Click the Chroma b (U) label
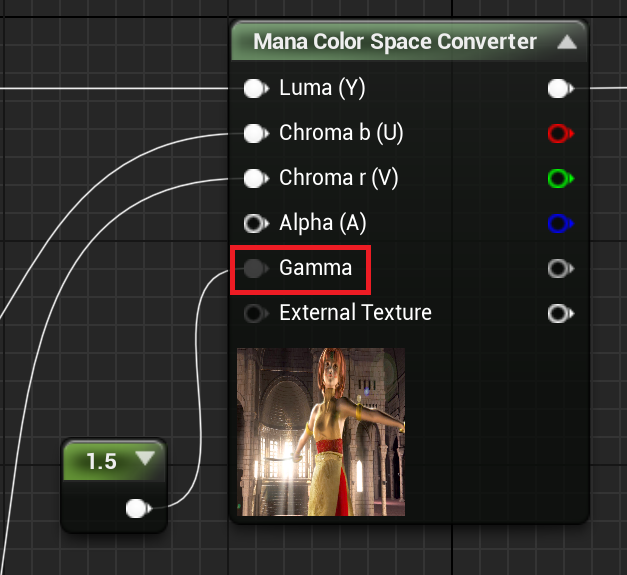The width and height of the screenshot is (627, 575). 341,133
